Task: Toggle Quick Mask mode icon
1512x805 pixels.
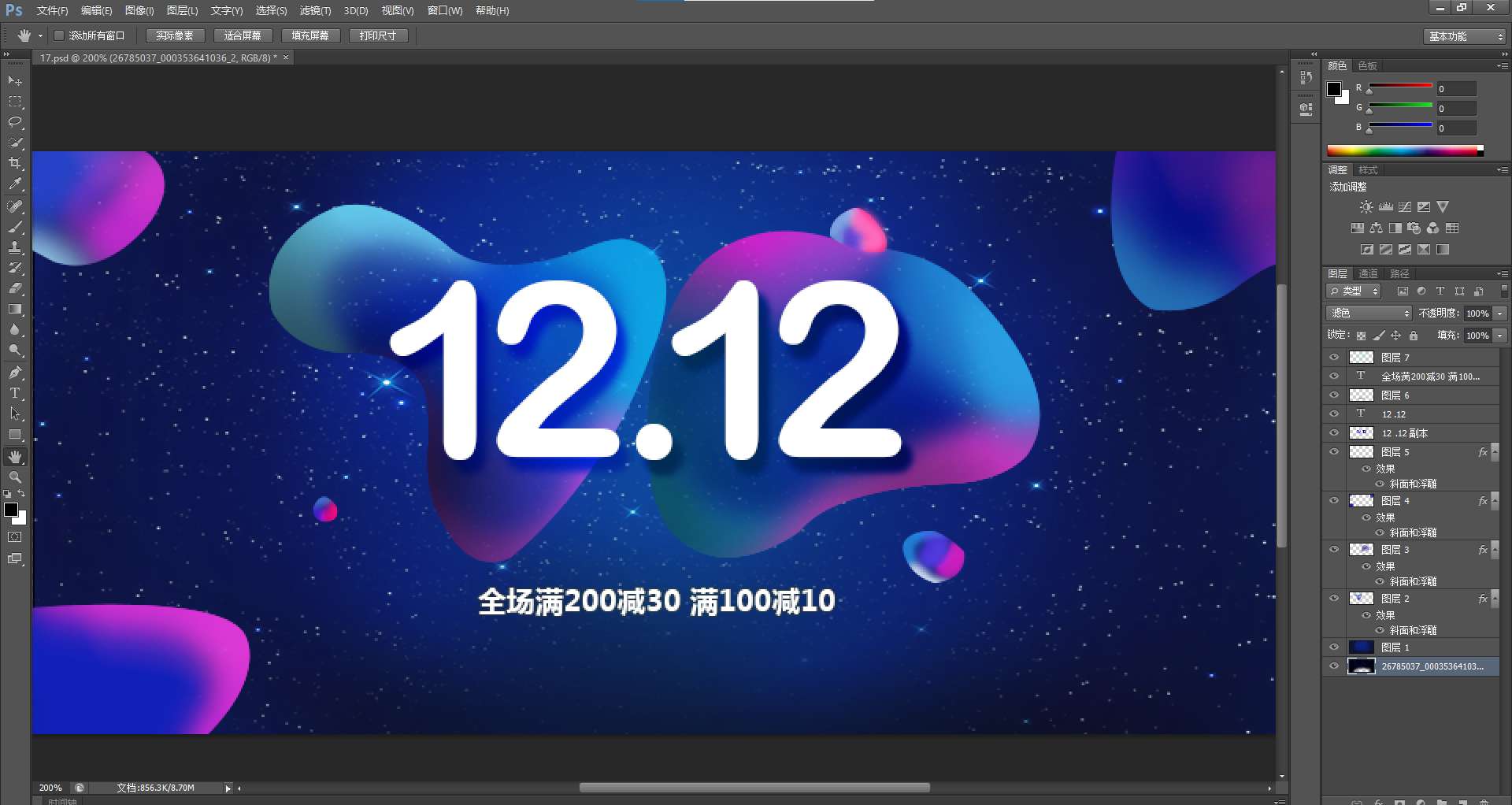Action: (15, 537)
